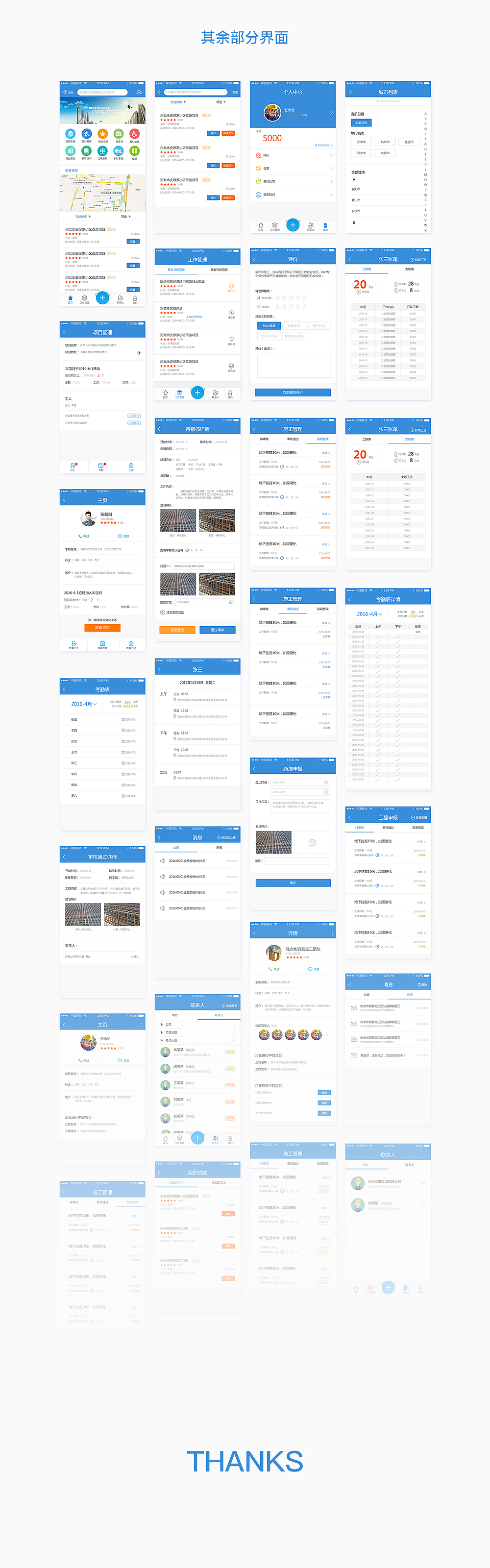Open 筛选 dropdown on home screen
Image resolution: width=490 pixels, height=1568 pixels.
(125, 216)
